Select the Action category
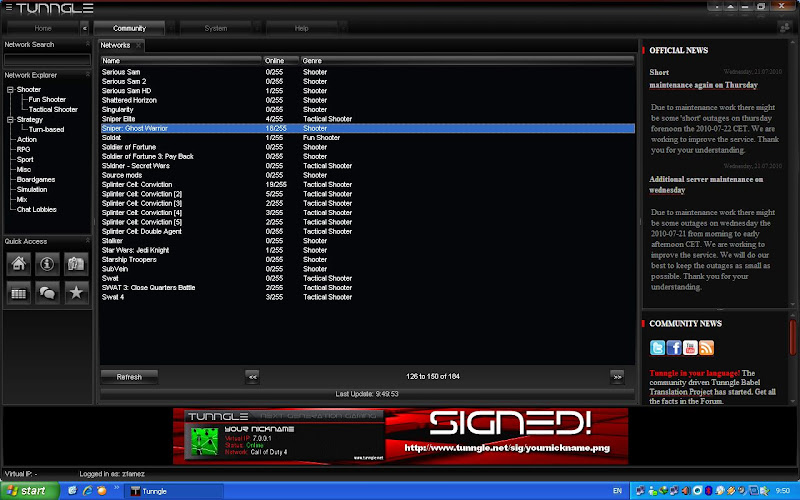This screenshot has height=500, width=800. [x=27, y=139]
